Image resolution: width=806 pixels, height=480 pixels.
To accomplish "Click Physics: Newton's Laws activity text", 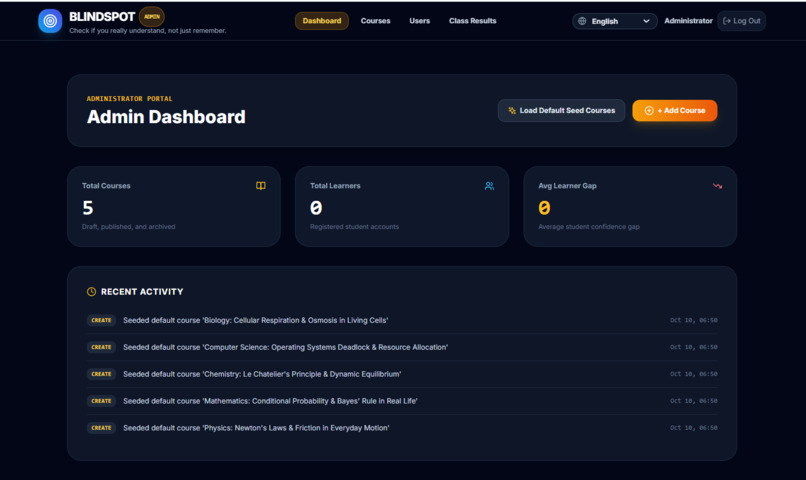I will (256, 428).
